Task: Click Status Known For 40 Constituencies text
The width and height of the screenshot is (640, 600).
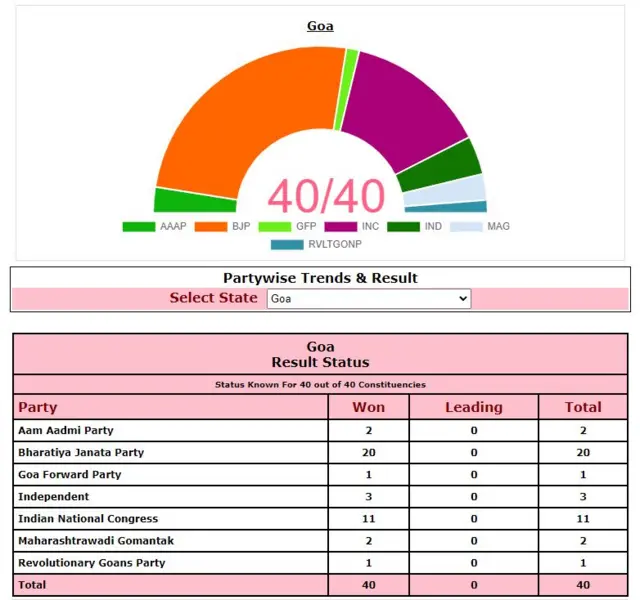Action: pyautogui.click(x=320, y=384)
